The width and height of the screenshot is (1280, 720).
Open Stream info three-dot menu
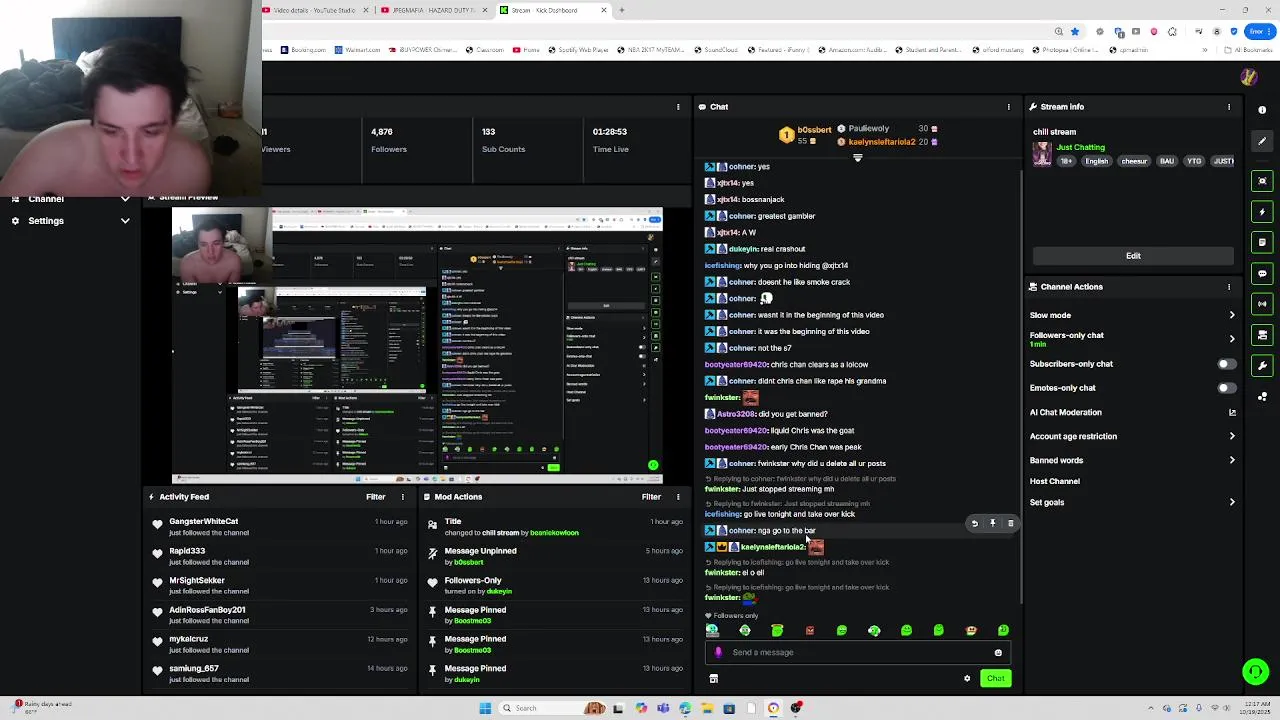pyautogui.click(x=1229, y=107)
